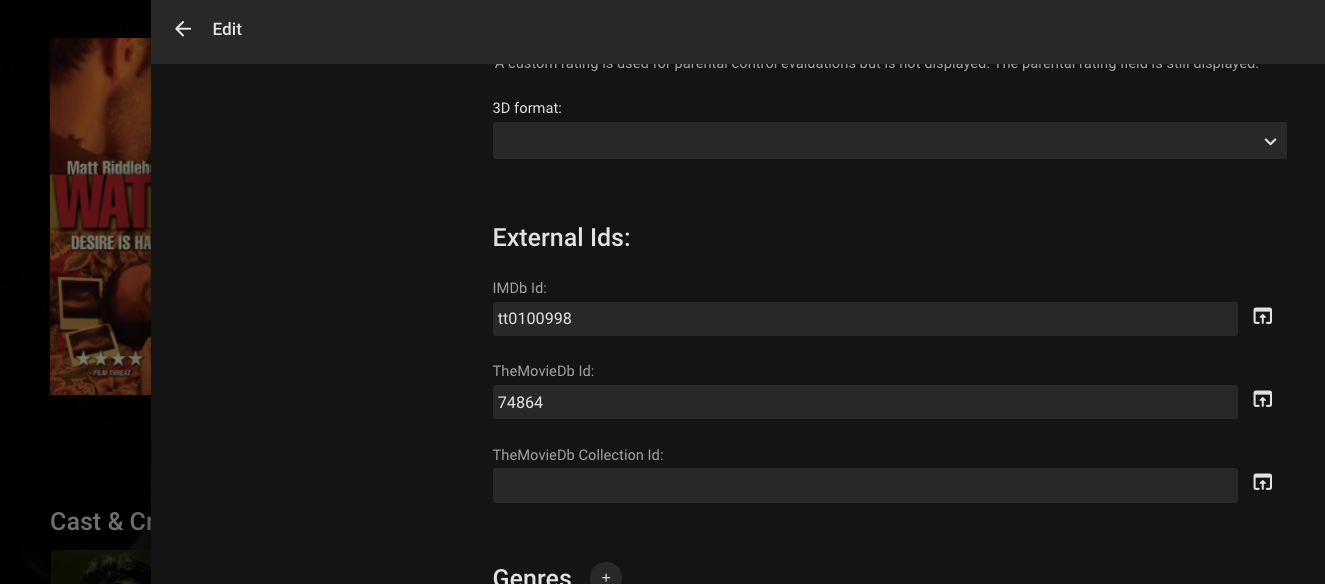The height and width of the screenshot is (584, 1325).
Task: Add a new genre with plus button
Action: tap(605, 576)
